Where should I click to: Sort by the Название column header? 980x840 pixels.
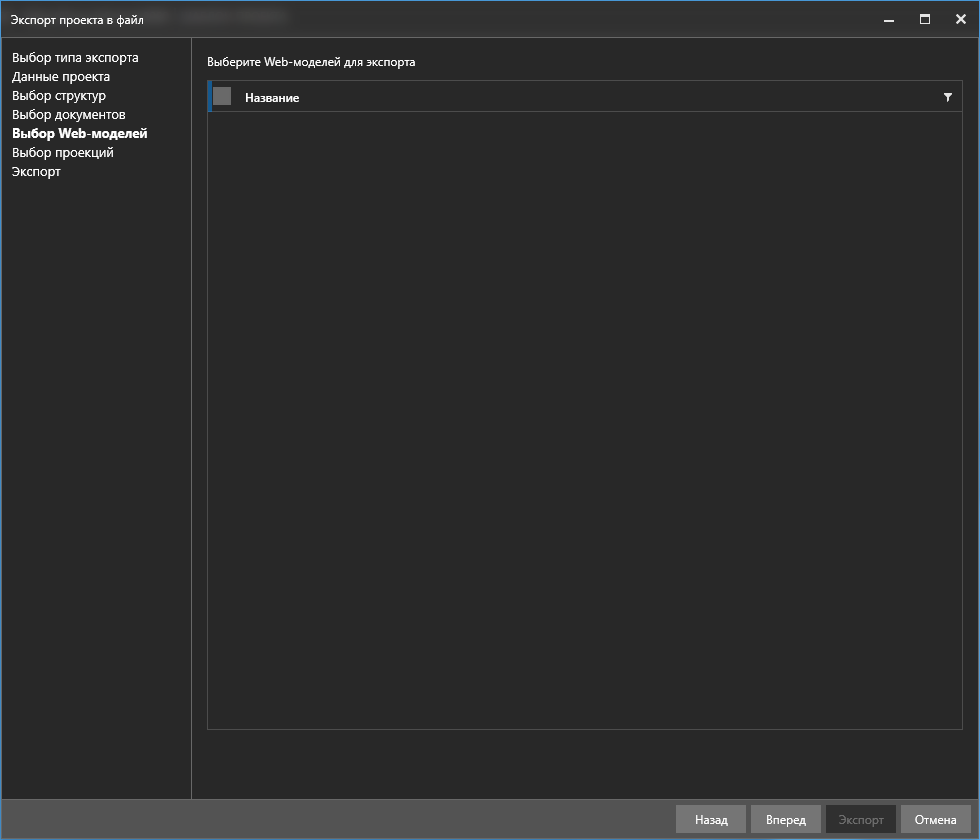coord(272,98)
